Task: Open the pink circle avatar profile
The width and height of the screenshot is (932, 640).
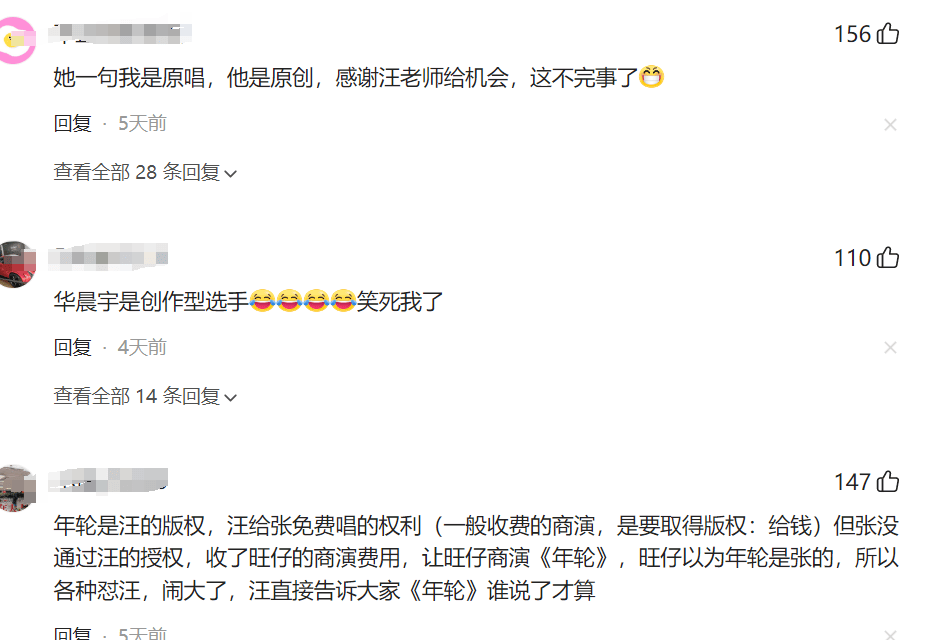Action: pos(17,40)
